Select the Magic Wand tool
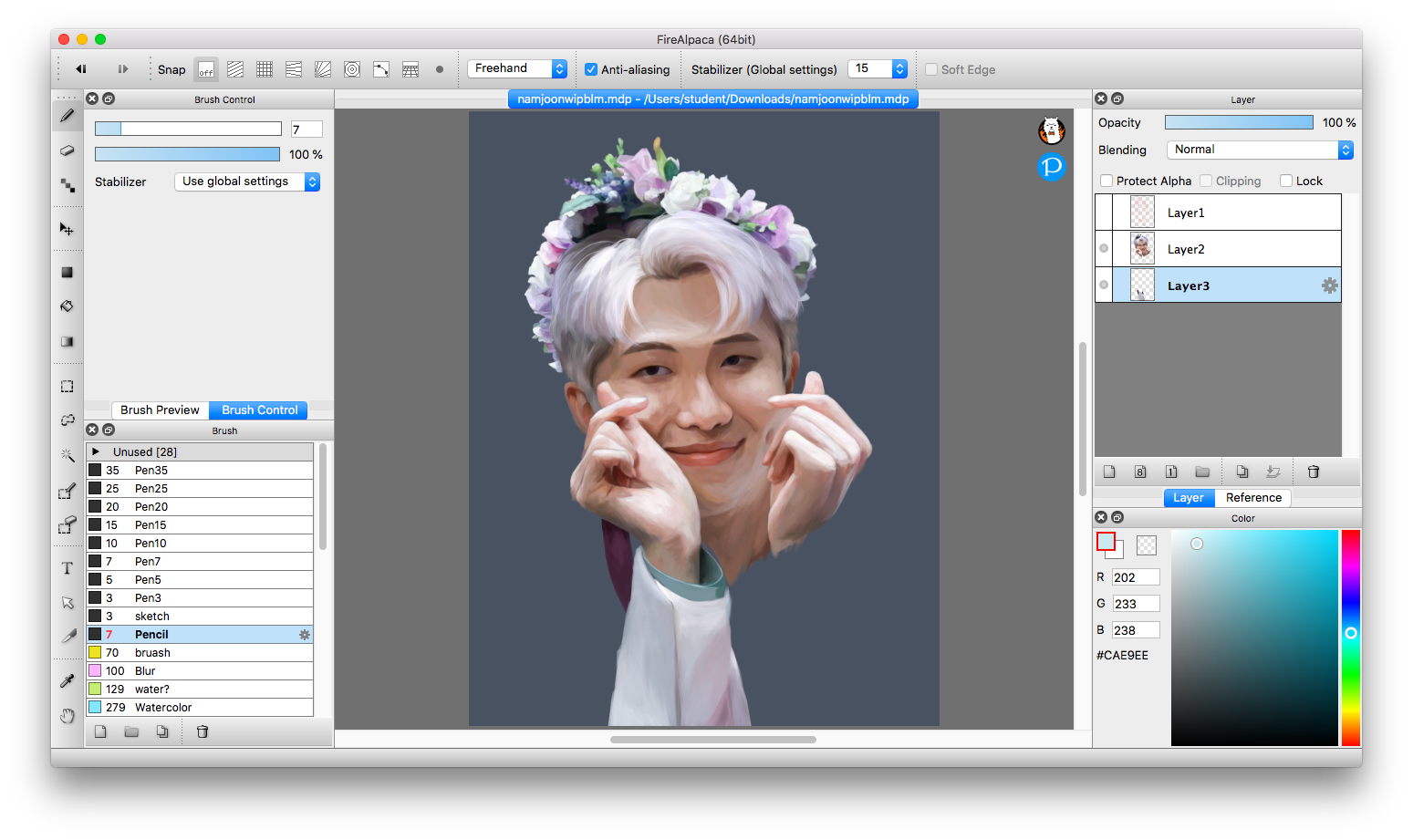Viewport: 1413px width, 840px height. click(68, 455)
